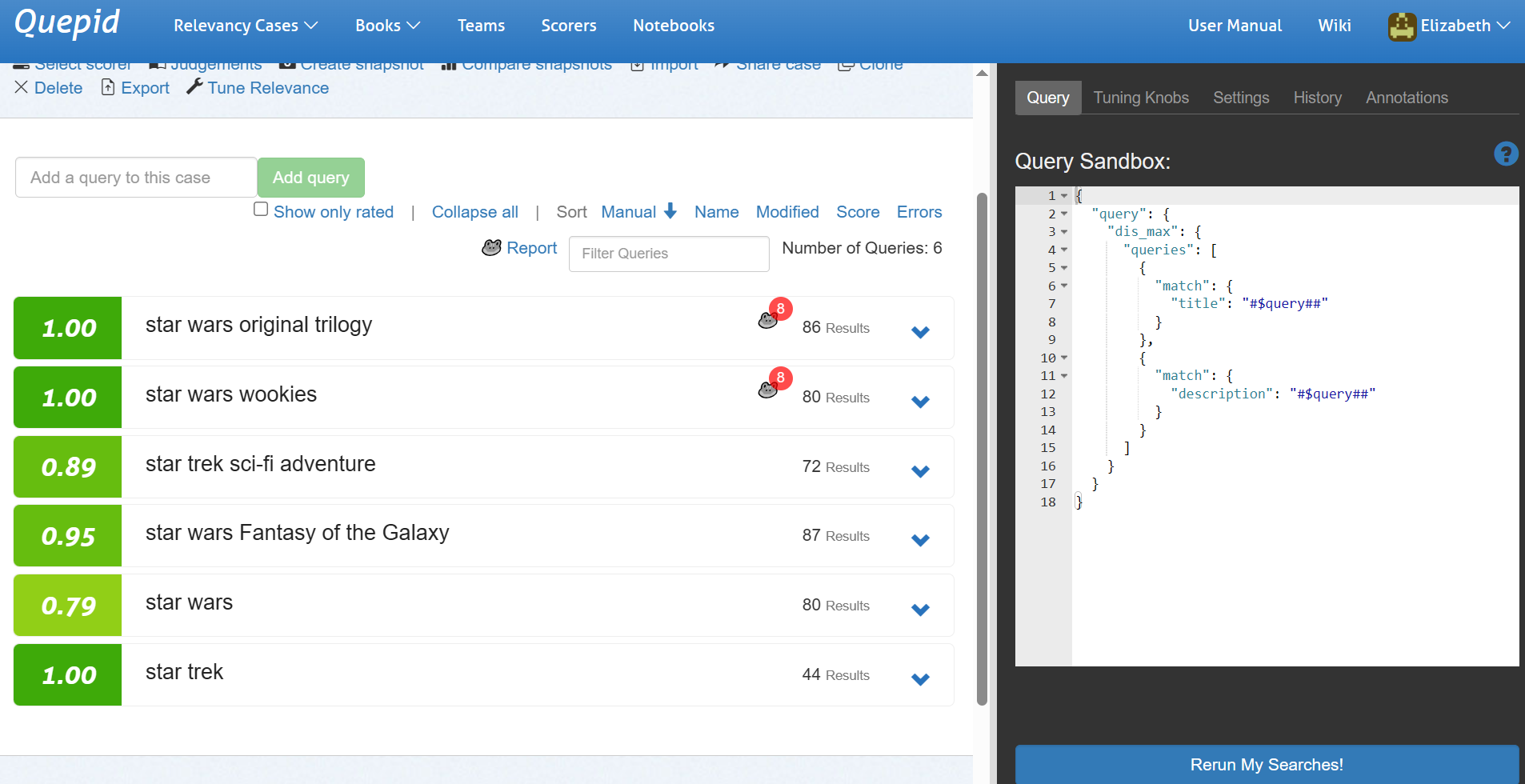1525x784 pixels.
Task: Click score 1.00 of star wars original trilogy
Action: click(x=68, y=328)
